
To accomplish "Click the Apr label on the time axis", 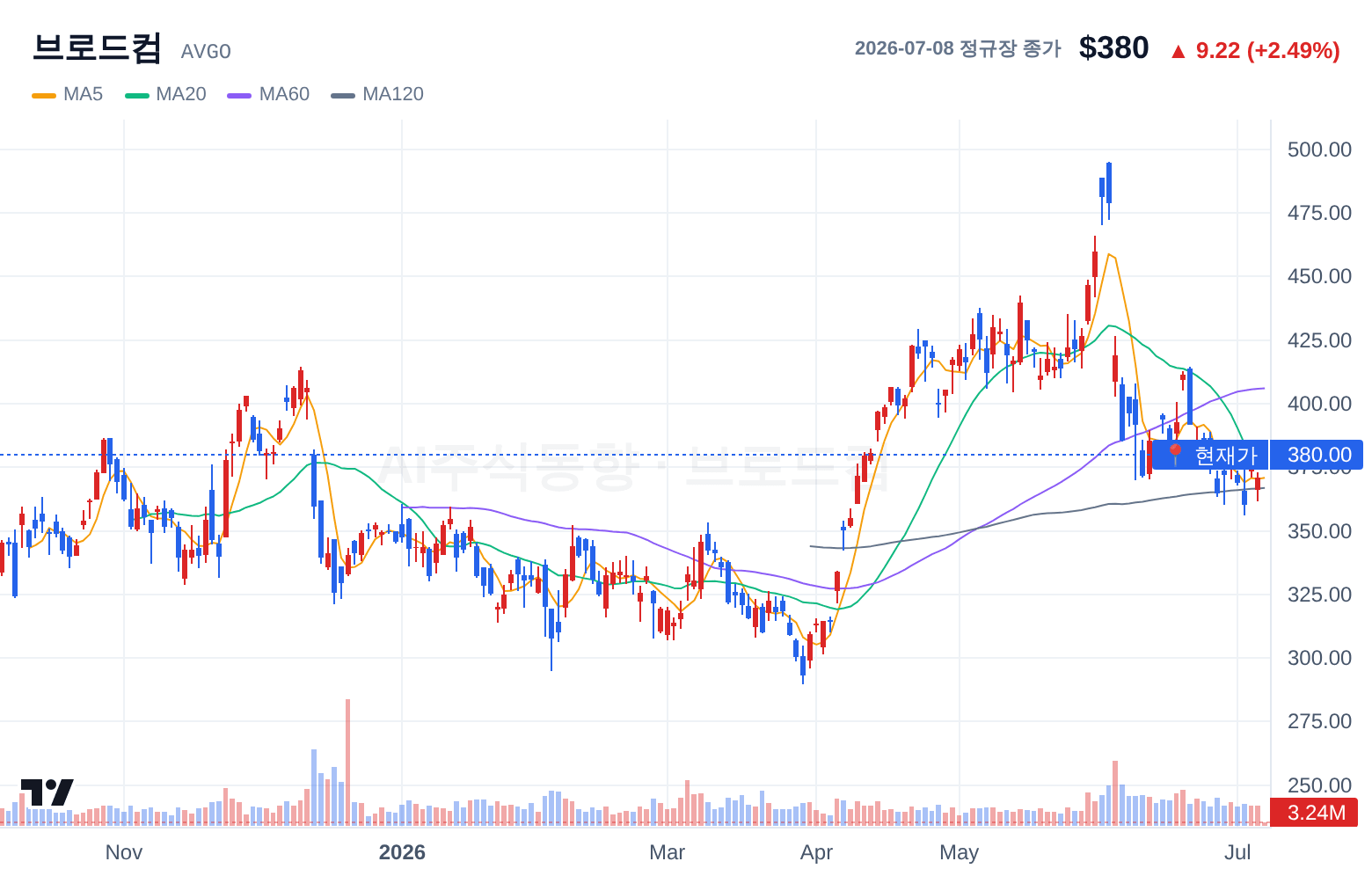I will coord(816,852).
